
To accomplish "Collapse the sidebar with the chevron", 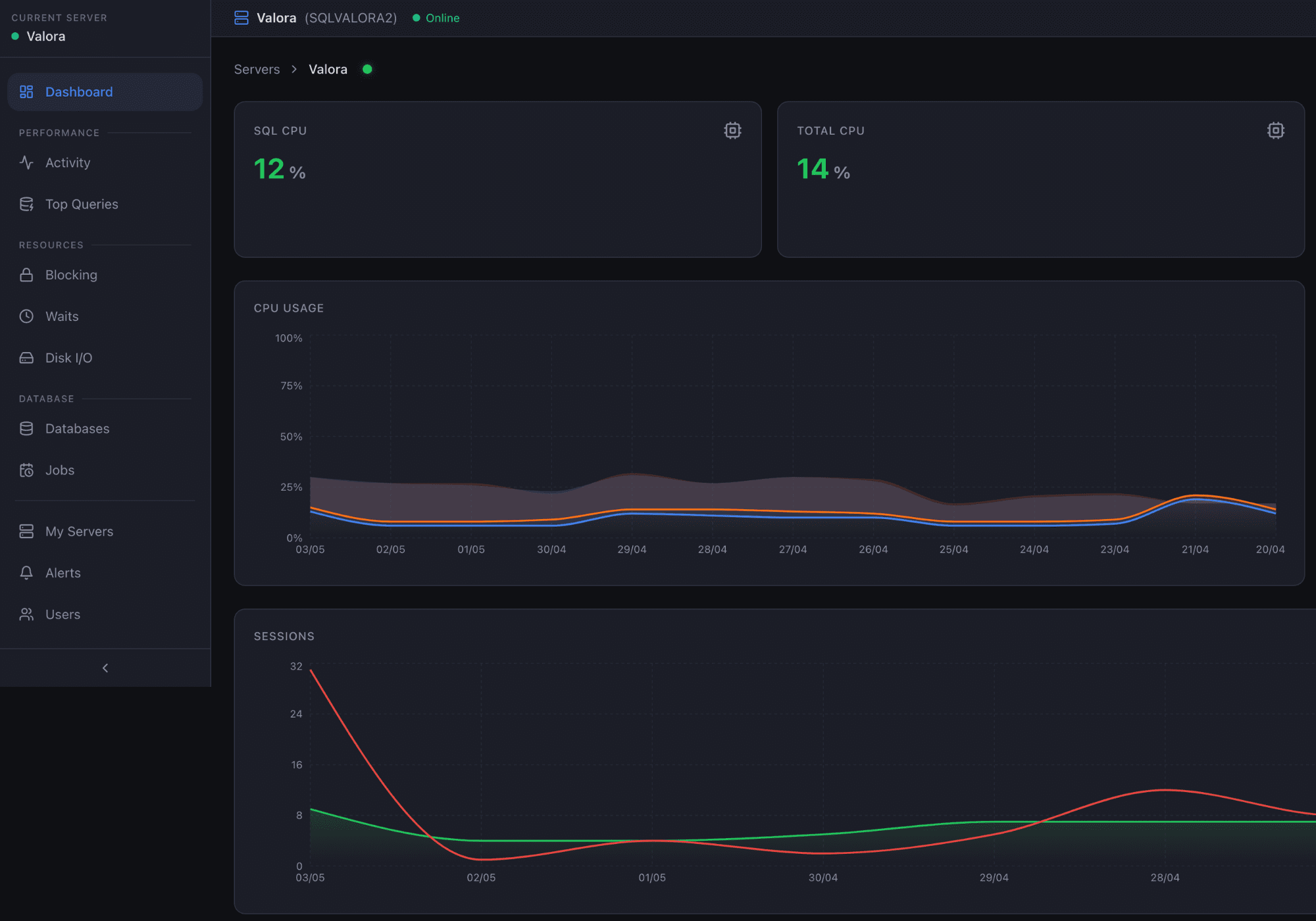I will 105,668.
